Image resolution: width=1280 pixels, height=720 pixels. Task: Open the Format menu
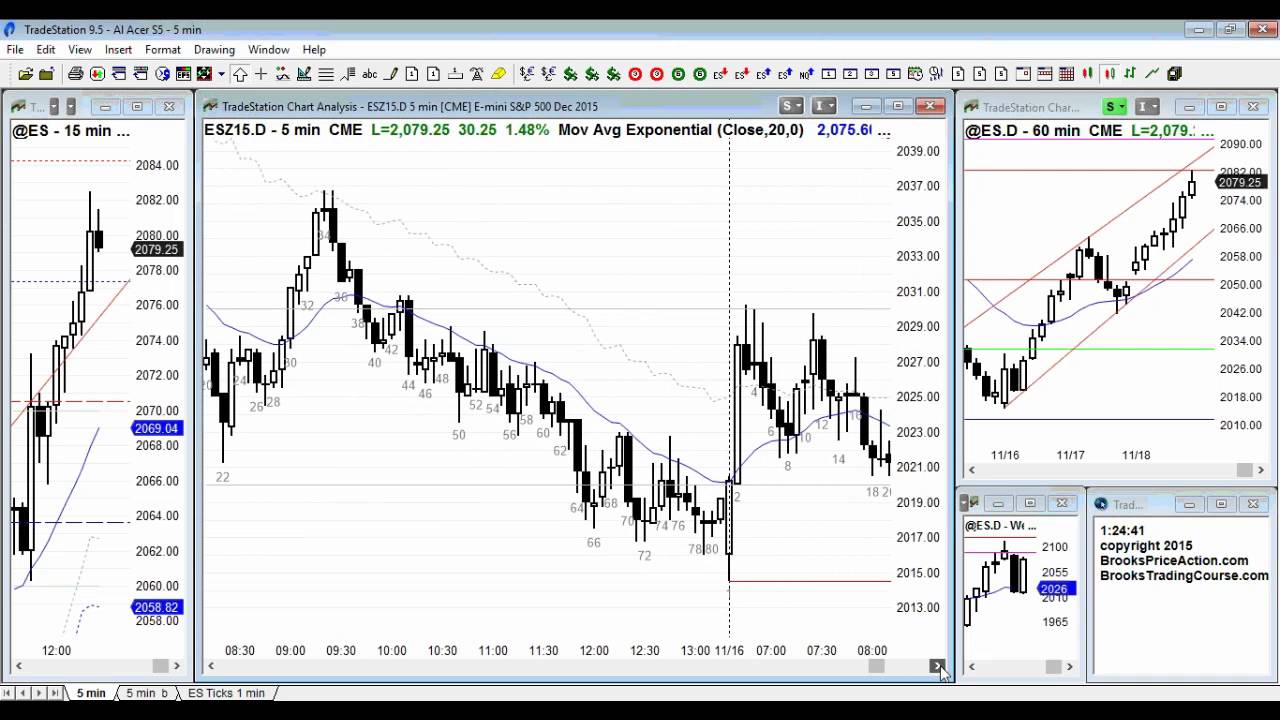click(x=163, y=50)
